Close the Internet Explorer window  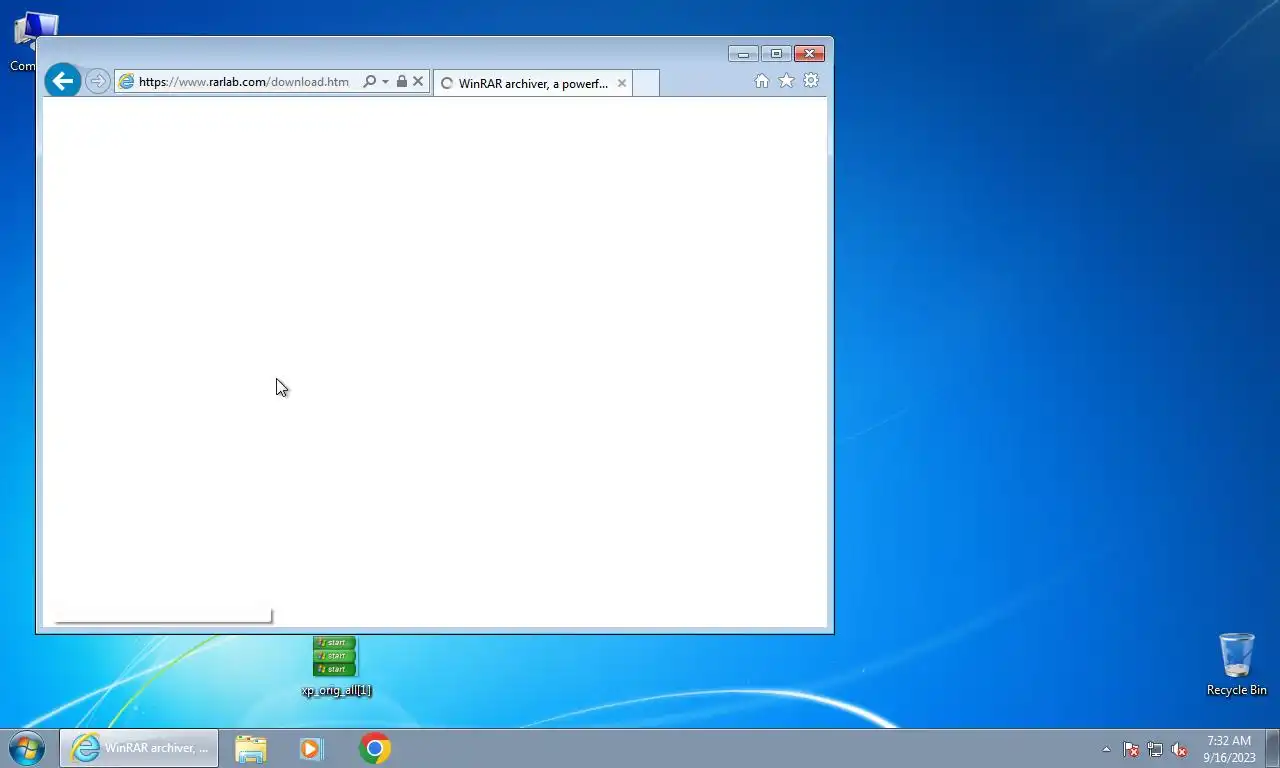[x=809, y=54]
